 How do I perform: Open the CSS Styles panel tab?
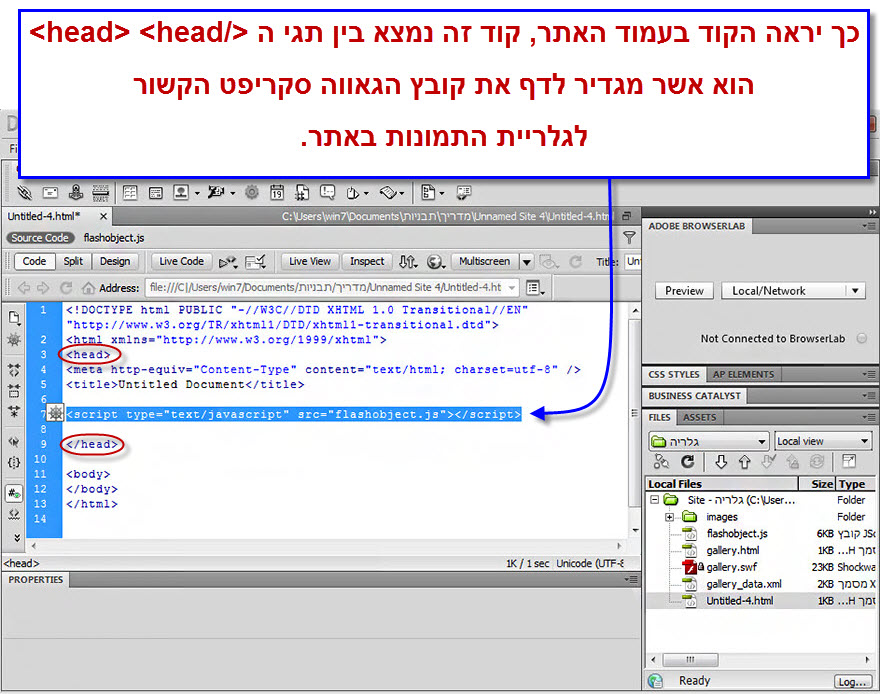pyautogui.click(x=673, y=374)
